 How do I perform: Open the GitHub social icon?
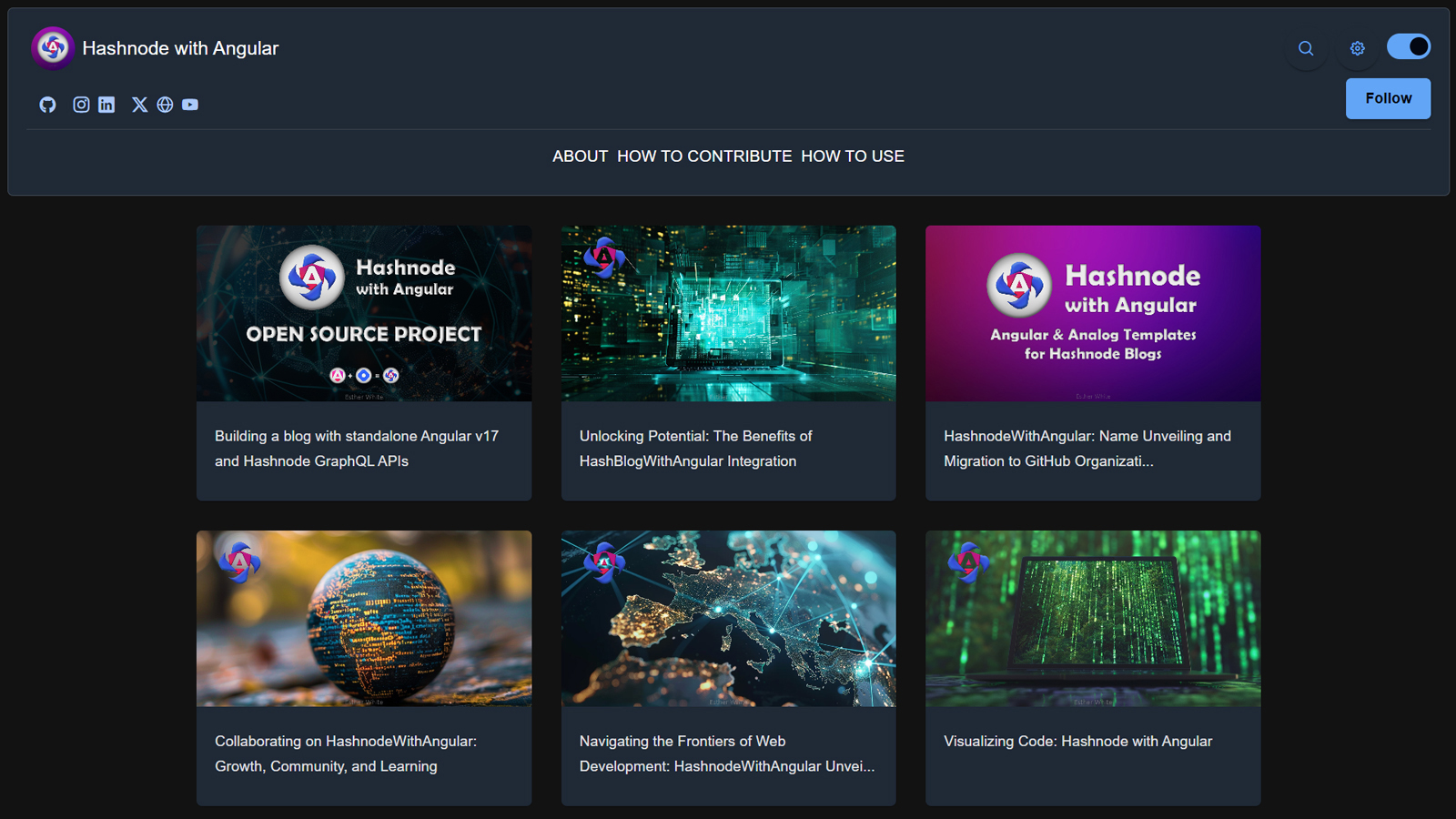[x=47, y=105]
